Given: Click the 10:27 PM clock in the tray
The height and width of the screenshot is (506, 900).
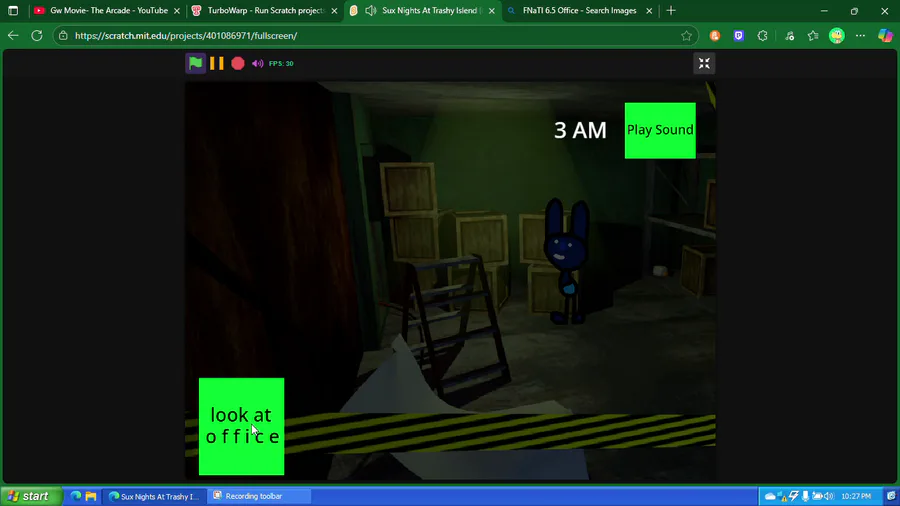Looking at the screenshot, I should (x=856, y=496).
